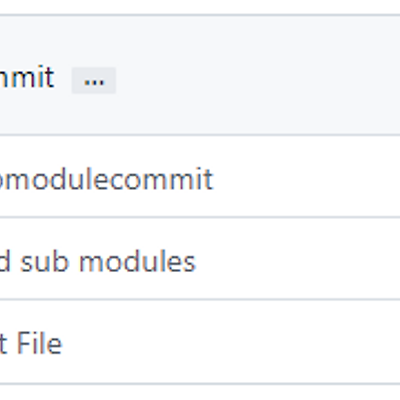Select the word 'sub' in third row
400x400 pixels.
(x=44, y=262)
